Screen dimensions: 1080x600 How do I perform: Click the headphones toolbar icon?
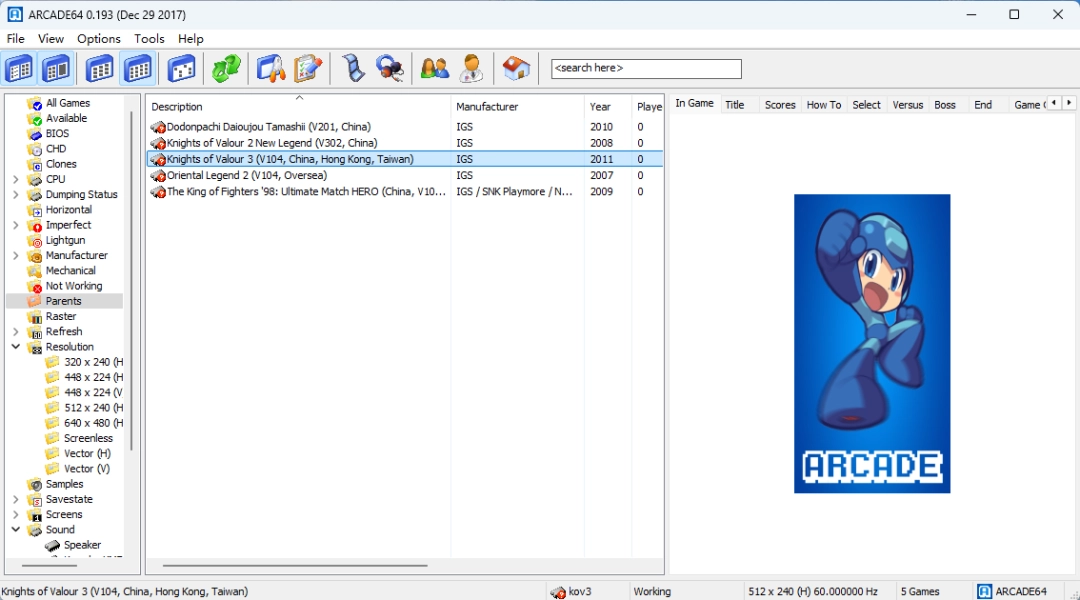click(389, 68)
